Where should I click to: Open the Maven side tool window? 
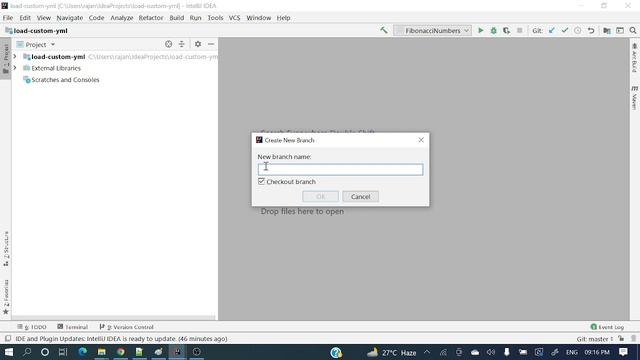click(x=634, y=98)
